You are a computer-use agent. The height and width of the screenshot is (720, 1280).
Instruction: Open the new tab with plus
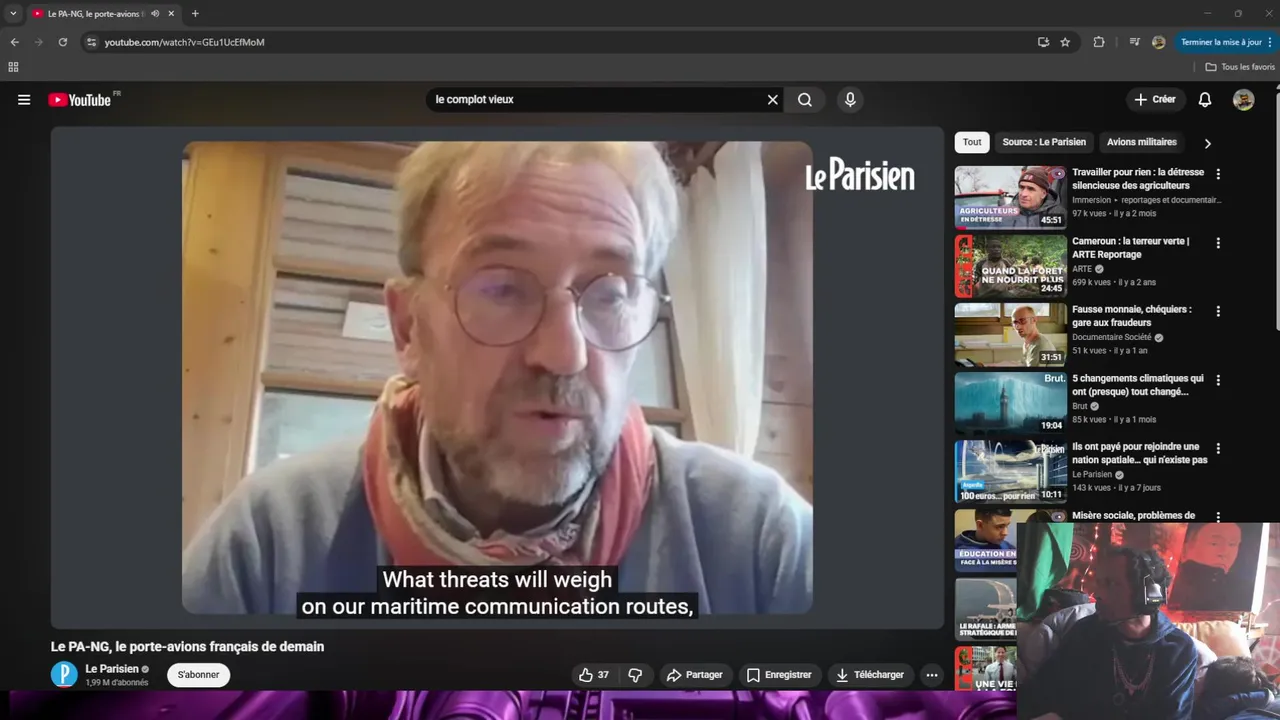point(195,14)
